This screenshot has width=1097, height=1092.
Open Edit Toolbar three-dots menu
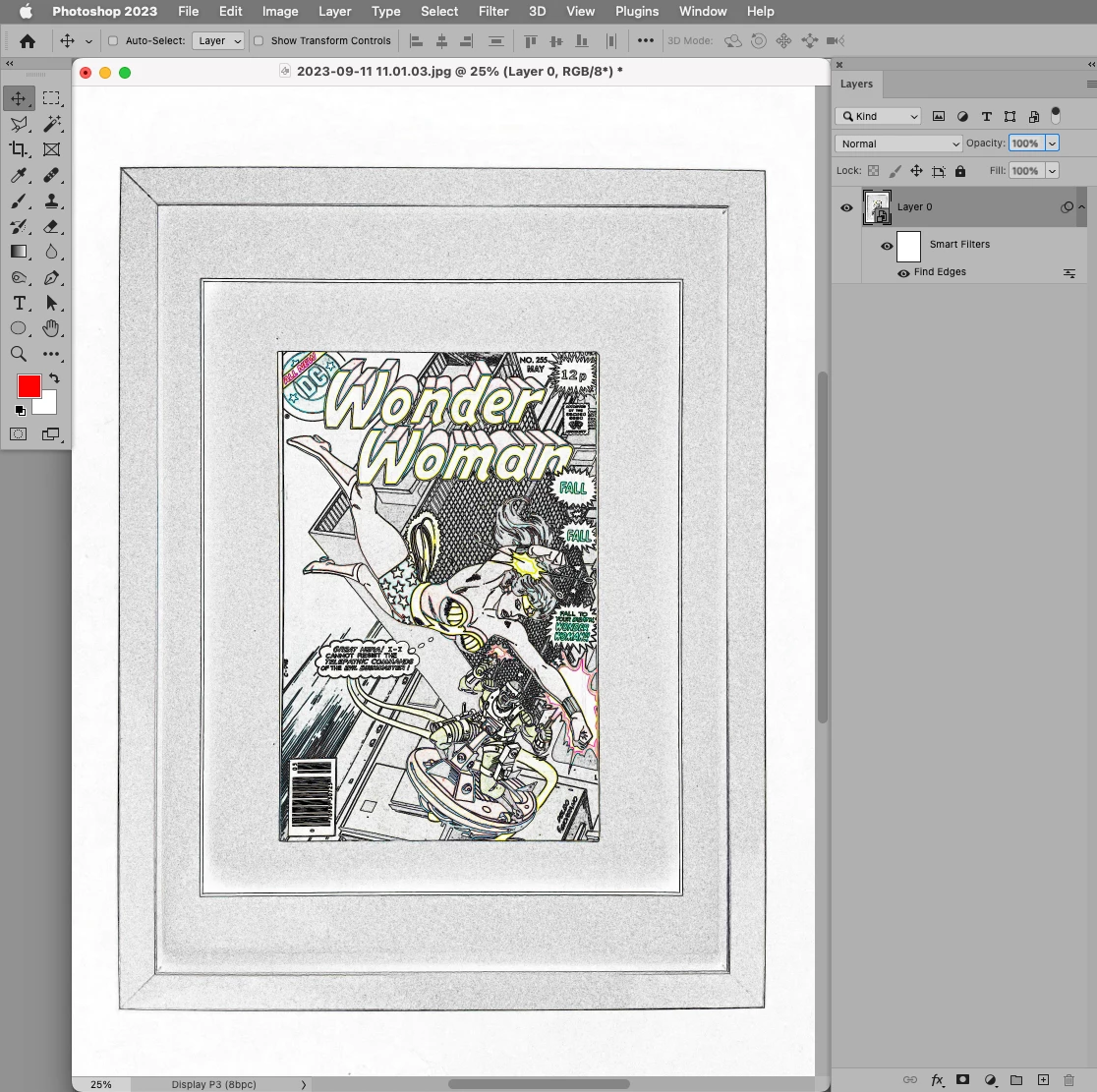click(x=51, y=354)
